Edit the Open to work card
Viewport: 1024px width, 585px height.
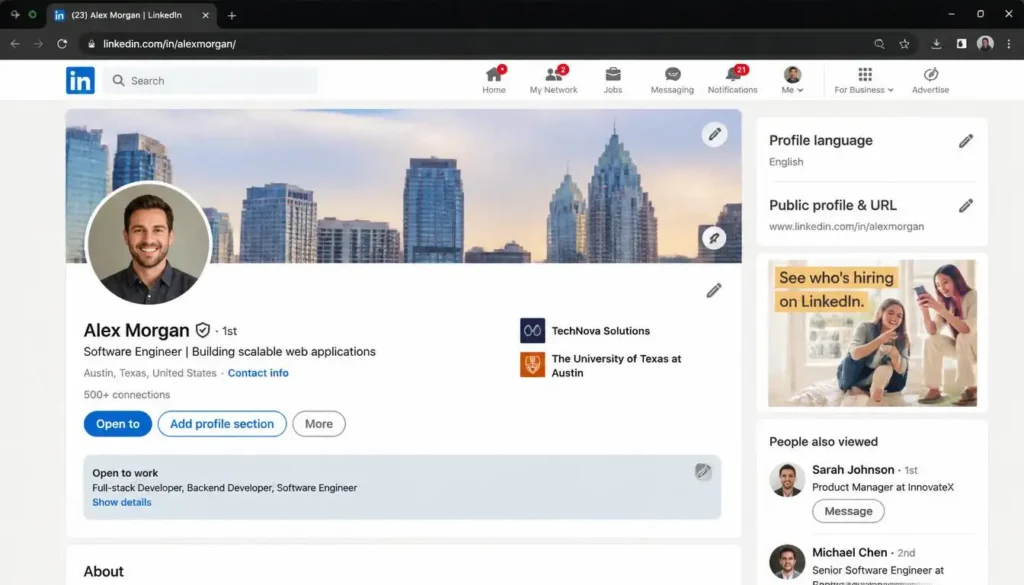[703, 471]
